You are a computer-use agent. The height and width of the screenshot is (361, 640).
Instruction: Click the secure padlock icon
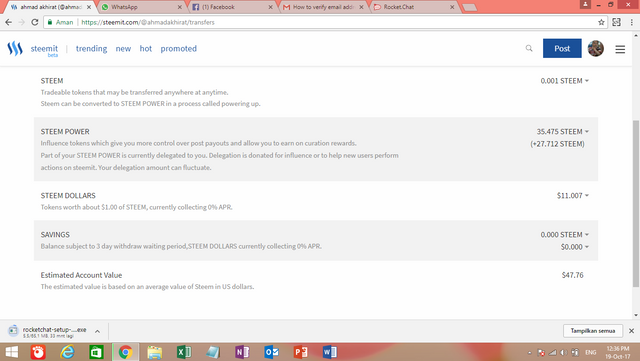click(x=50, y=22)
